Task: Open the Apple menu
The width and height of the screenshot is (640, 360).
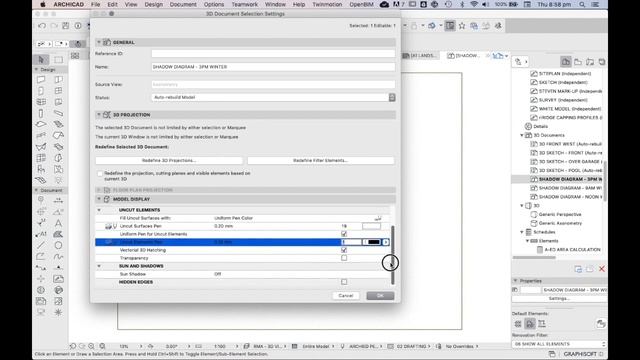Action: (x=43, y=4)
